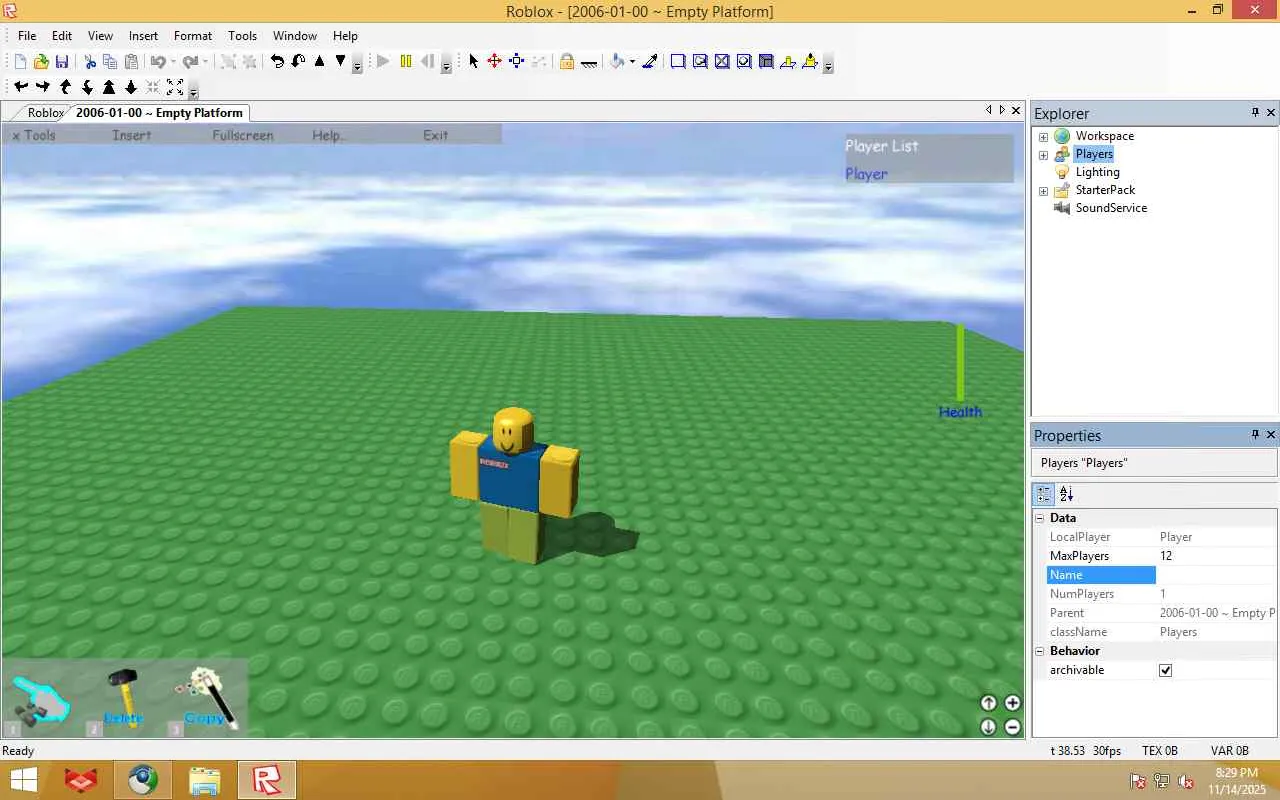The width and height of the screenshot is (1280, 800).
Task: Collapse the Data property section
Action: pyautogui.click(x=1040, y=518)
